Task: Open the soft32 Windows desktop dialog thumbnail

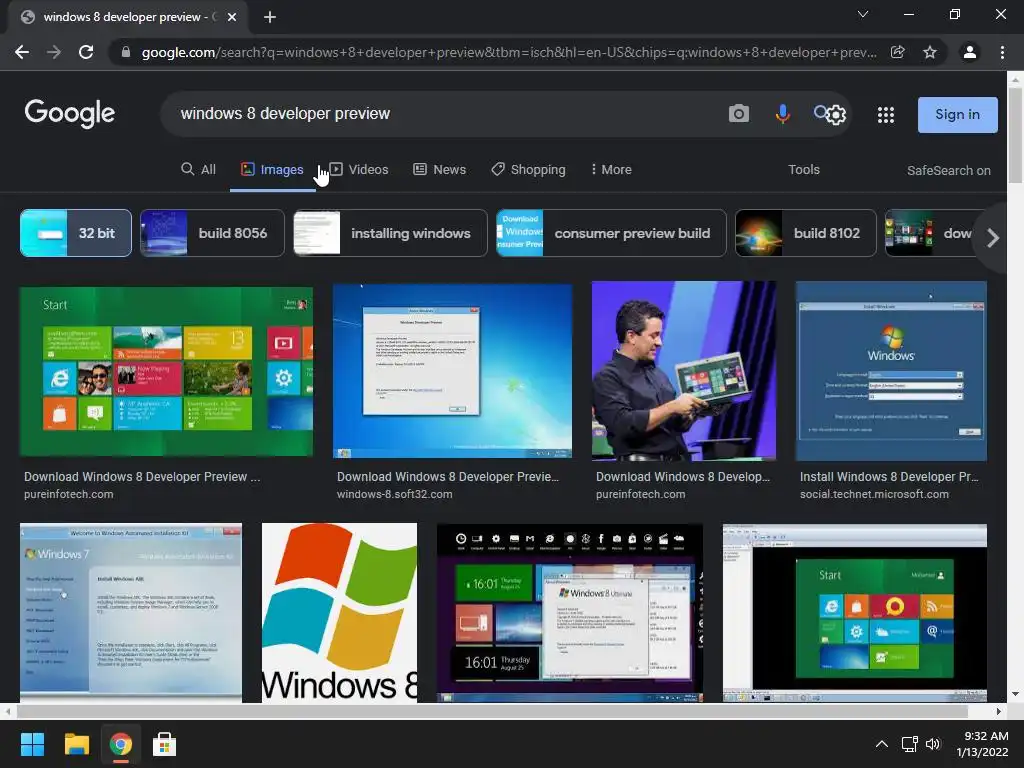Action: tap(452, 371)
